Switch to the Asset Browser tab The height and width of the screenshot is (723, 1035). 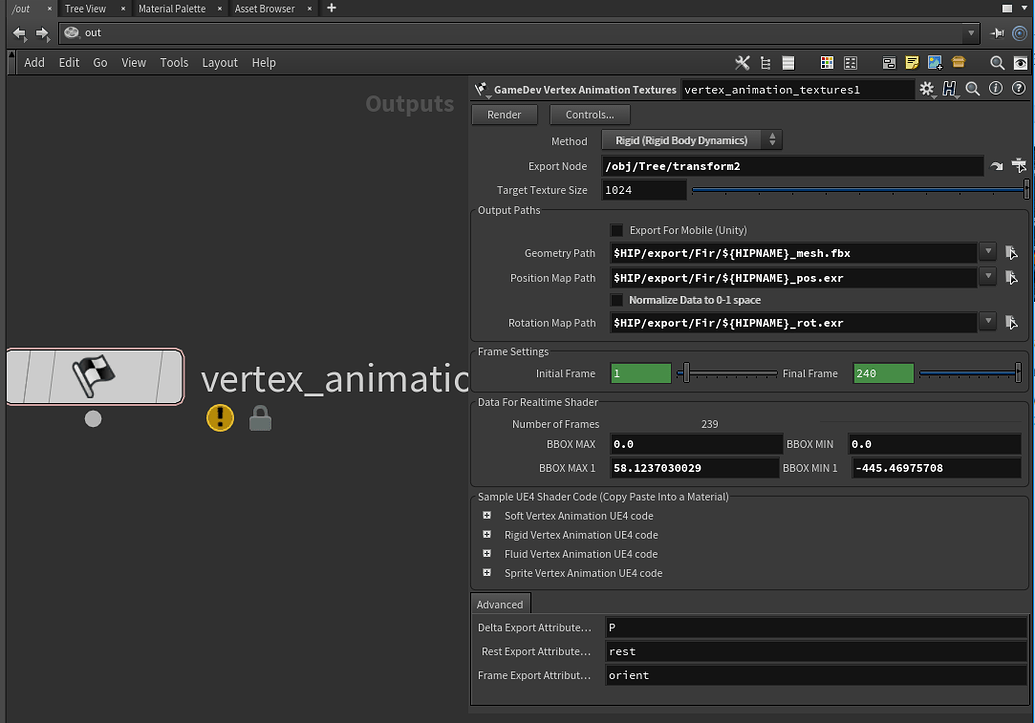[265, 9]
